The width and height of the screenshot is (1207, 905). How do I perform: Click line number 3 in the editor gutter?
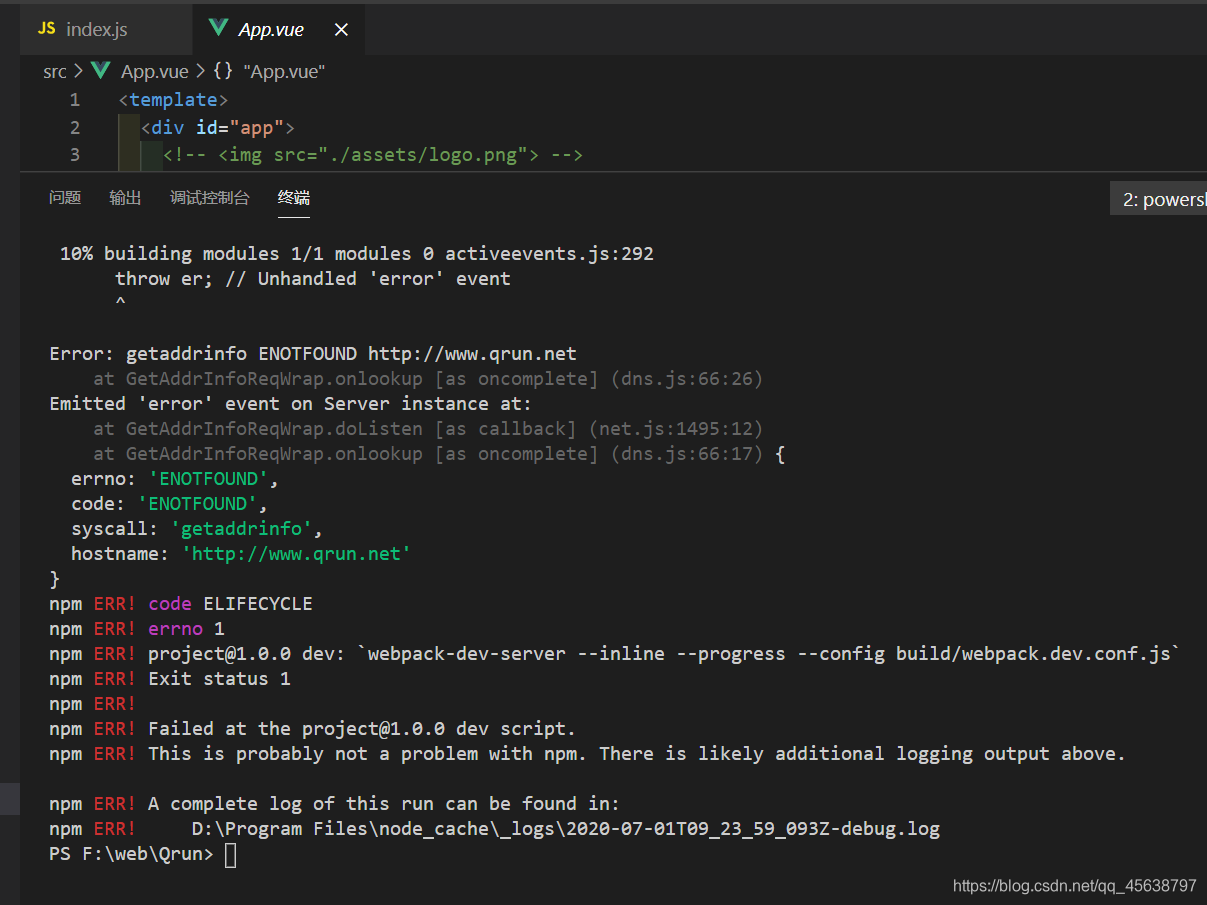[74, 155]
